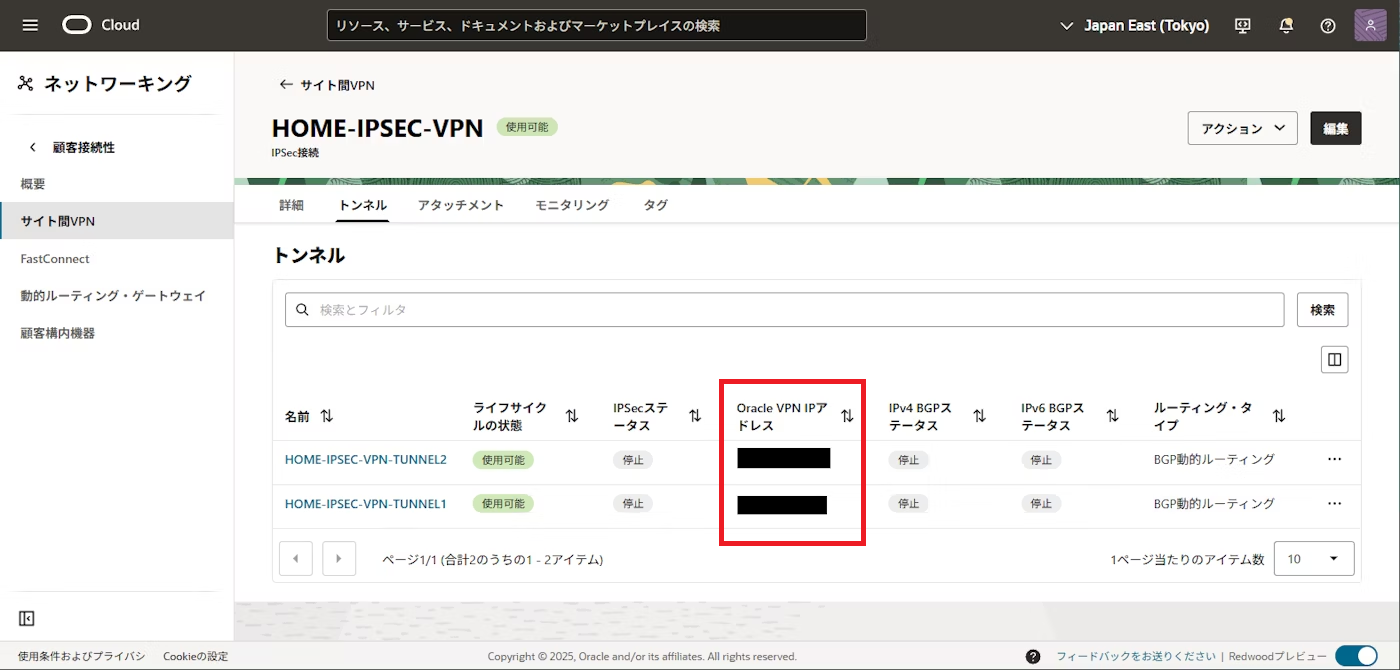Click the 使用可能 badge in TUNNEL2 row

click(x=503, y=460)
